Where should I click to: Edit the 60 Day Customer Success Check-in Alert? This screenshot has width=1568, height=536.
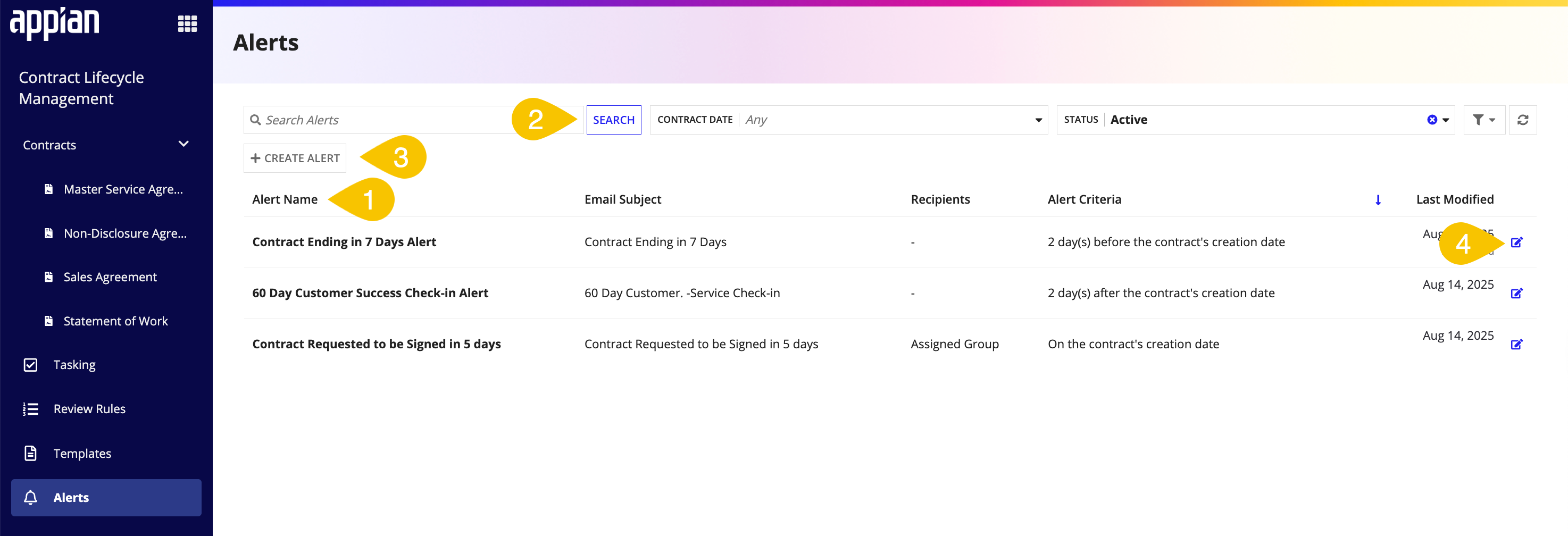pyautogui.click(x=1516, y=293)
